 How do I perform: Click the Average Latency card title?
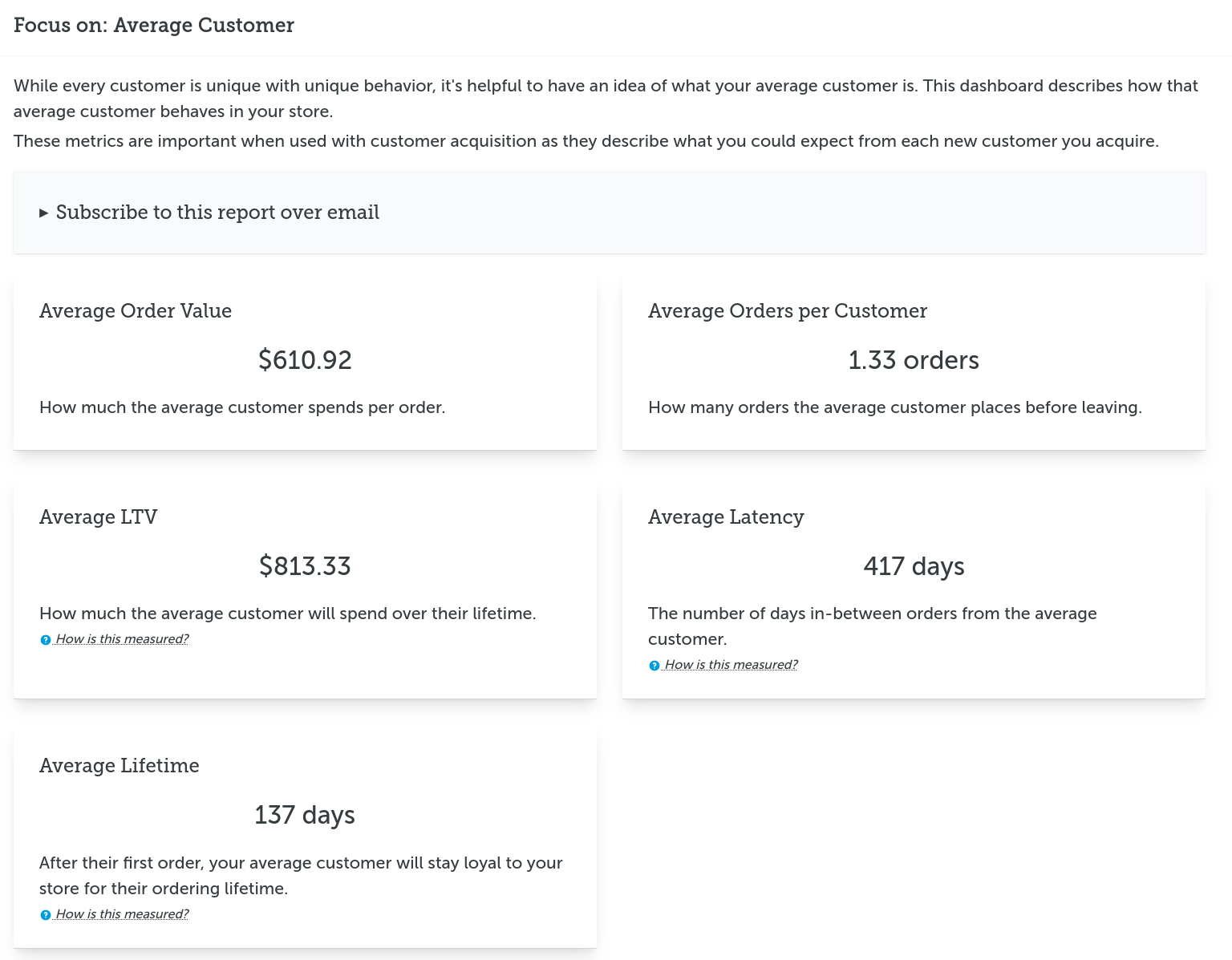click(x=726, y=517)
